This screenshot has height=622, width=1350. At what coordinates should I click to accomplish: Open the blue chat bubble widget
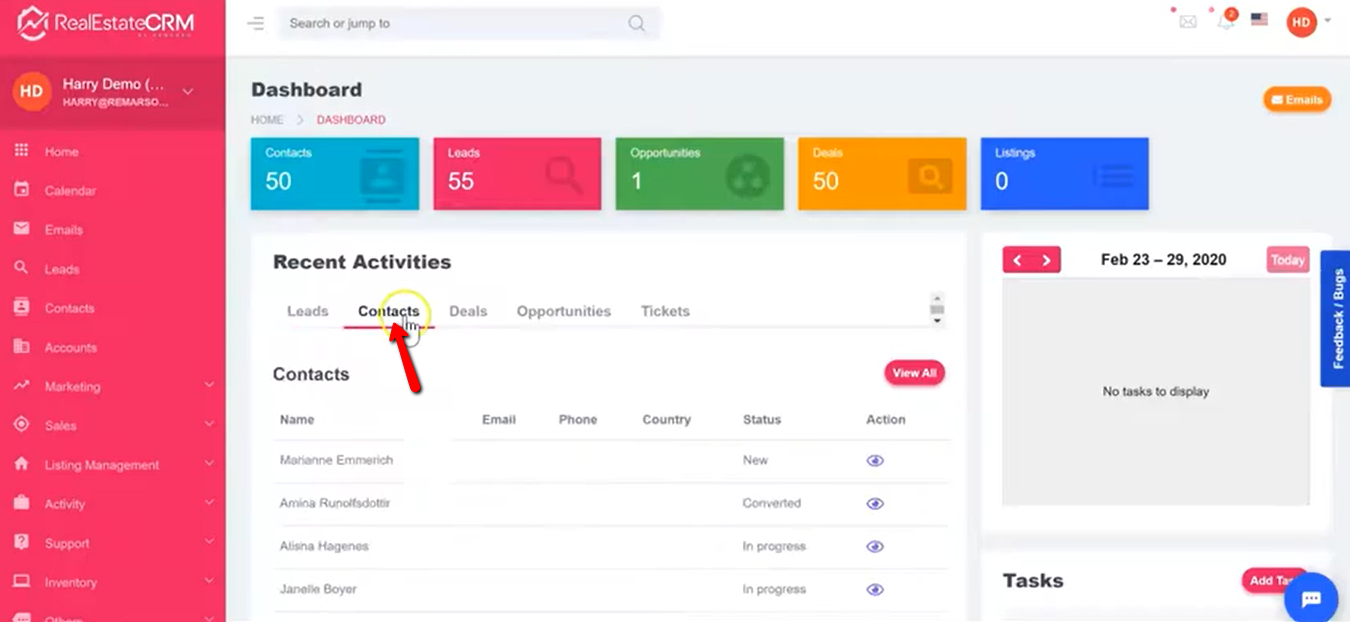[1310, 598]
